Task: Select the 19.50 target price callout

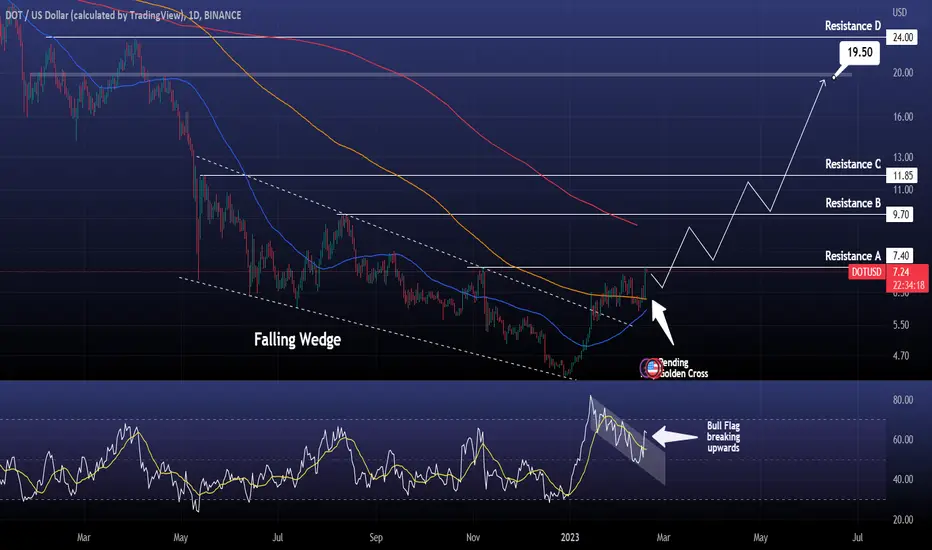Action: pyautogui.click(x=859, y=52)
